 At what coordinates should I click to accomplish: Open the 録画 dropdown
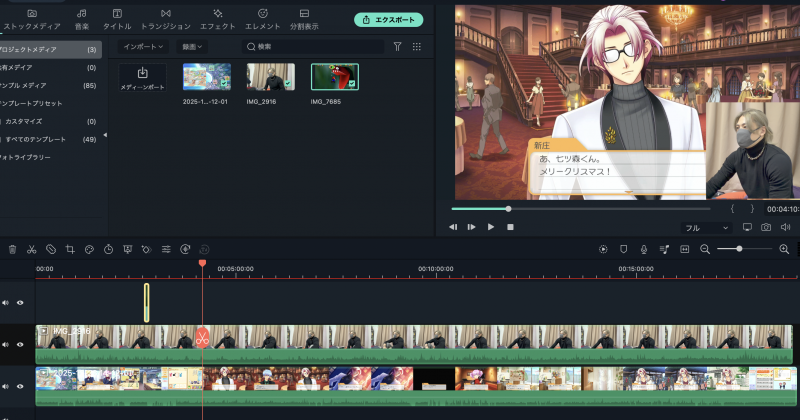pyautogui.click(x=192, y=46)
